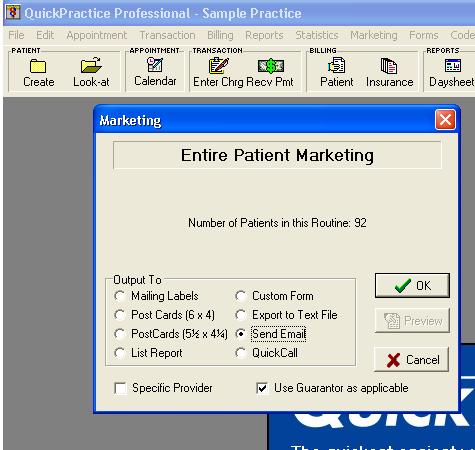Image resolution: width=475 pixels, height=450 pixels.
Task: Open the Forms menu
Action: (424, 35)
